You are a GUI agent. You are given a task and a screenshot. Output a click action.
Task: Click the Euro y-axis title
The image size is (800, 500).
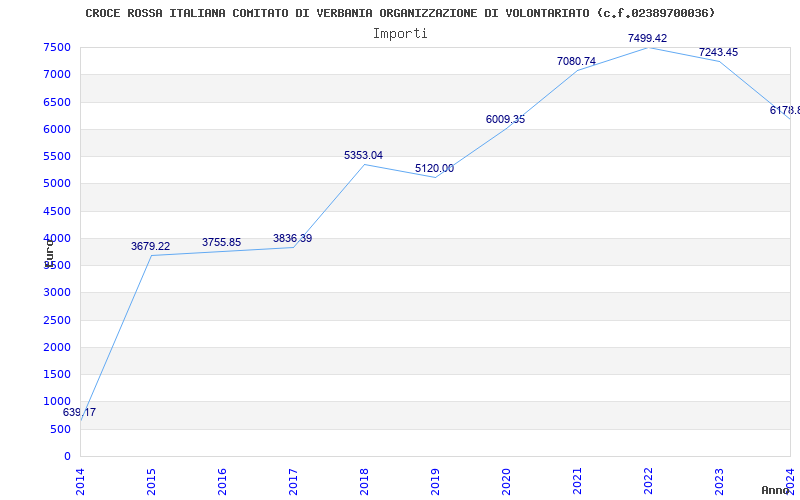48,253
